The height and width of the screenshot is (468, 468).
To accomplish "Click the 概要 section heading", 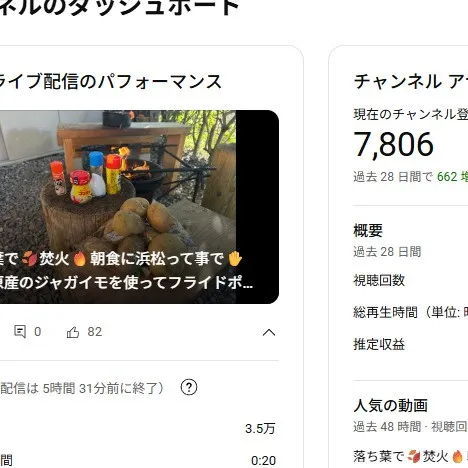I will [x=368, y=231].
